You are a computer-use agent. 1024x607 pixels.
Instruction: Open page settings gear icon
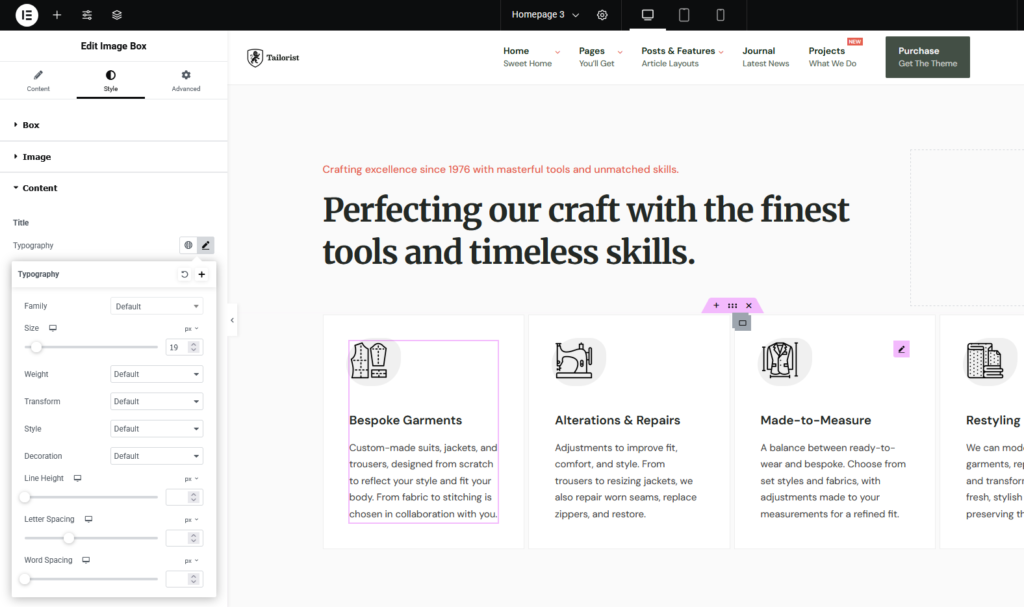602,14
